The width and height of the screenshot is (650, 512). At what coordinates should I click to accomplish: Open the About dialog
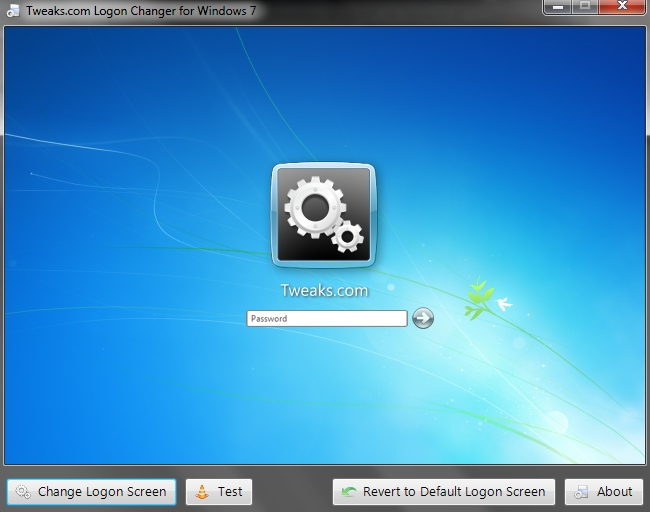click(x=604, y=492)
